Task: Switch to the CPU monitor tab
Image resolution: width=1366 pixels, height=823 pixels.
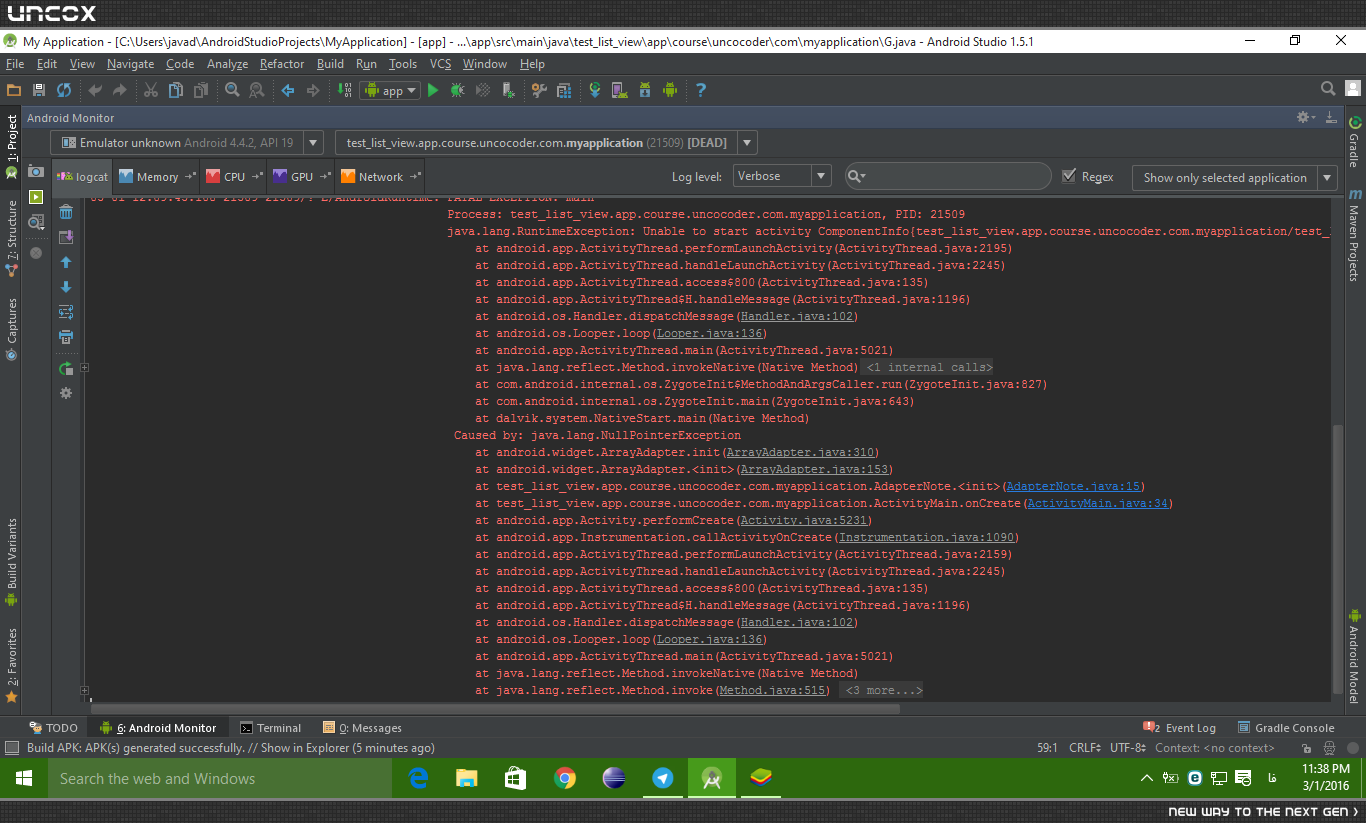Action: tap(234, 177)
